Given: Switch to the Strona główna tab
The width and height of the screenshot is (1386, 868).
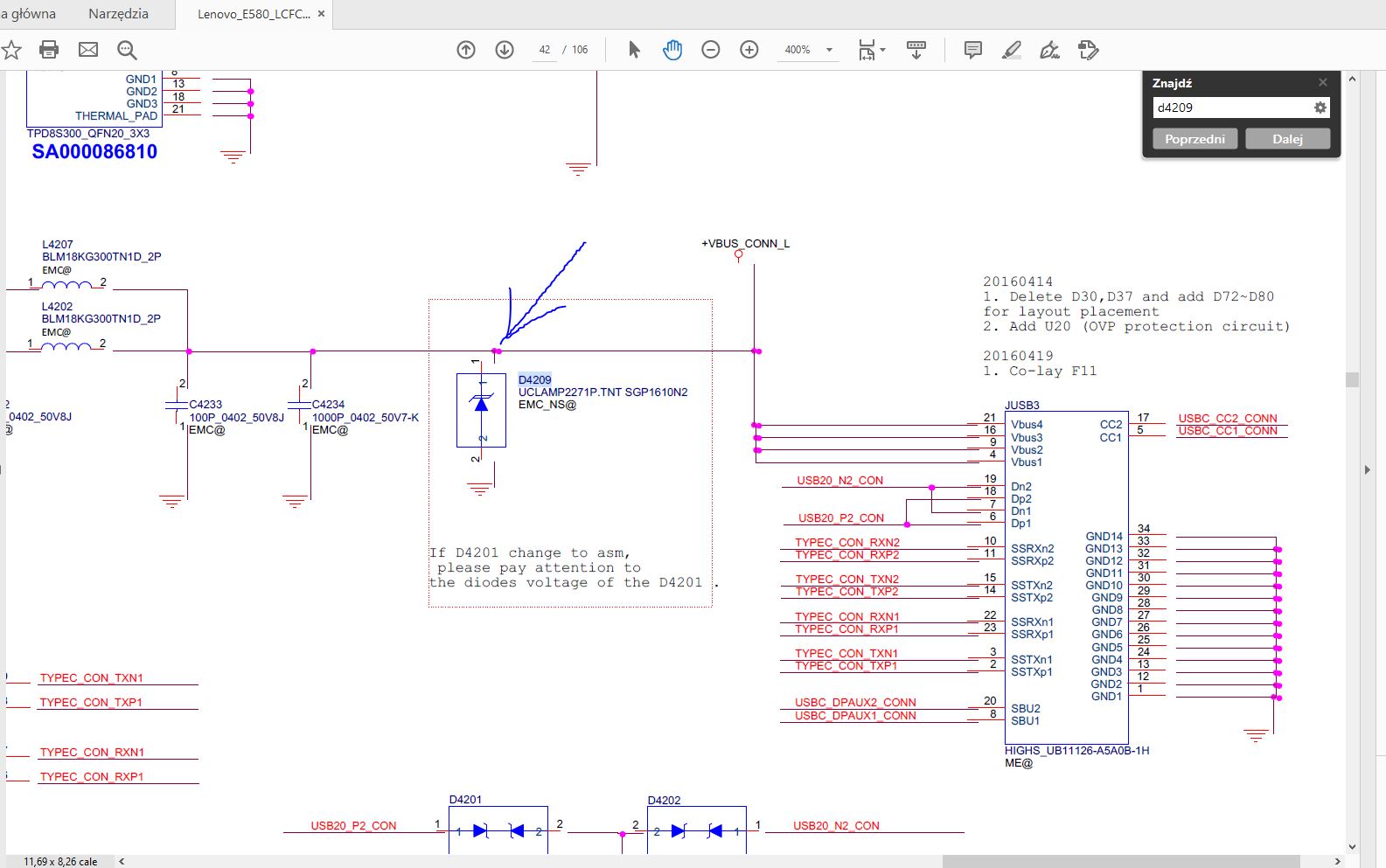Looking at the screenshot, I should 28,14.
